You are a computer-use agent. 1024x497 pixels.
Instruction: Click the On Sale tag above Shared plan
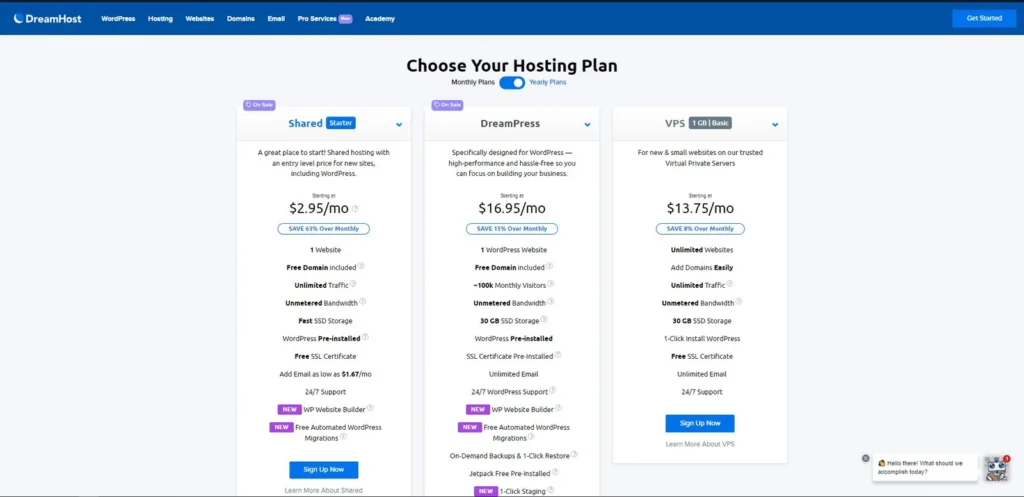tap(259, 104)
